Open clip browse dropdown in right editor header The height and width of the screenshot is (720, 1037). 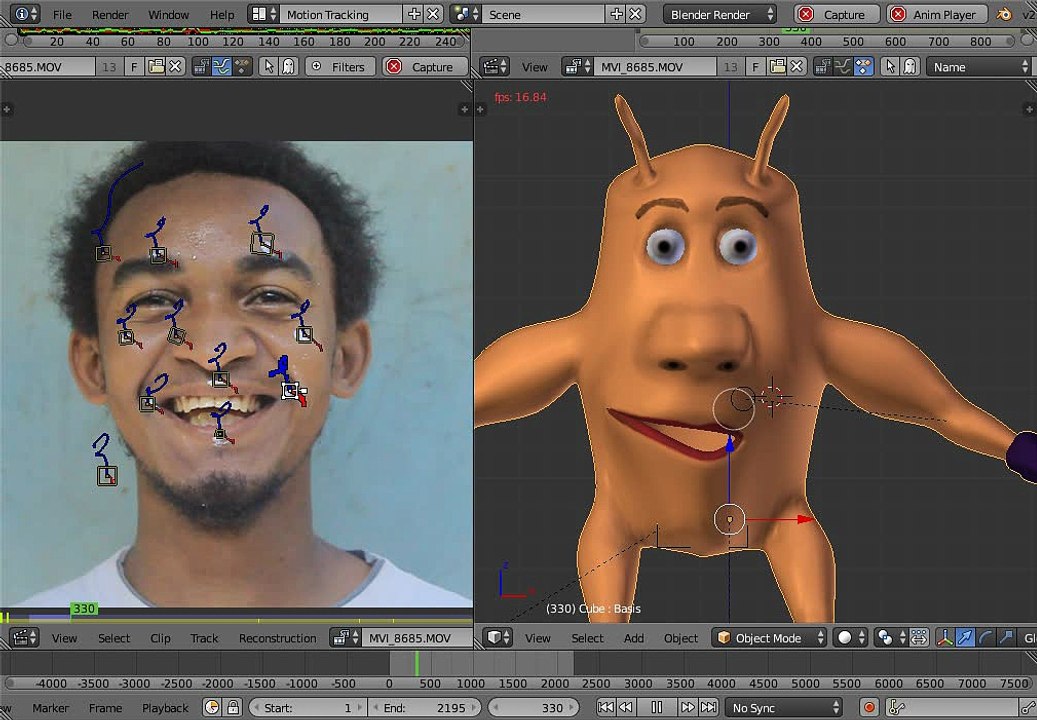tap(577, 67)
